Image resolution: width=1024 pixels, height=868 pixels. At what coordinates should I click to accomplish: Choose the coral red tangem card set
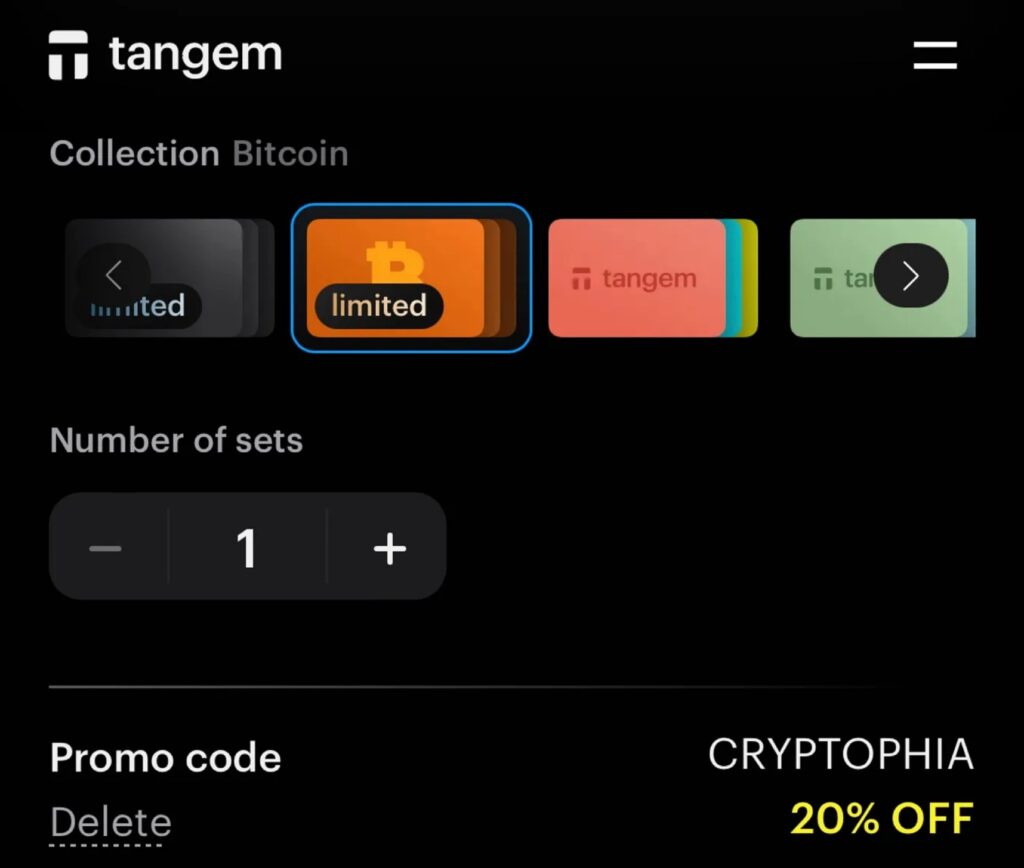click(x=653, y=278)
